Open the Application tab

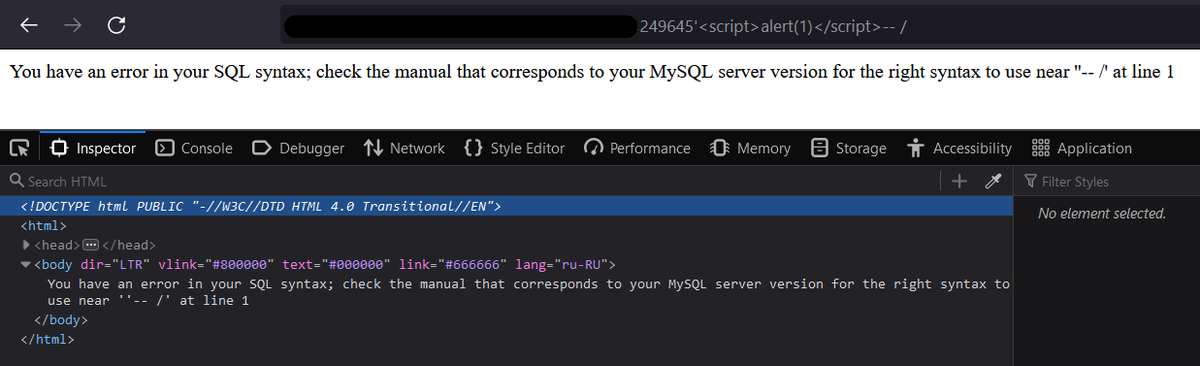point(1081,148)
